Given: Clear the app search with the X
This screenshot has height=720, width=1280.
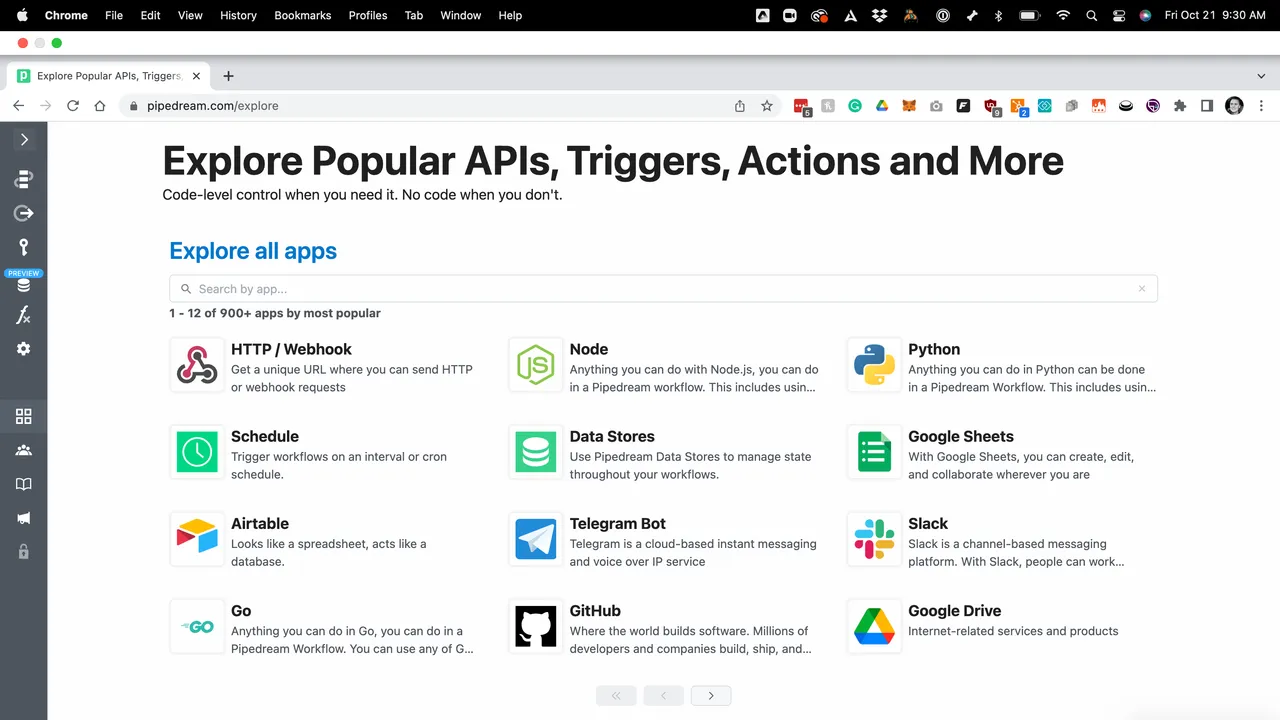Looking at the screenshot, I should coord(1142,289).
